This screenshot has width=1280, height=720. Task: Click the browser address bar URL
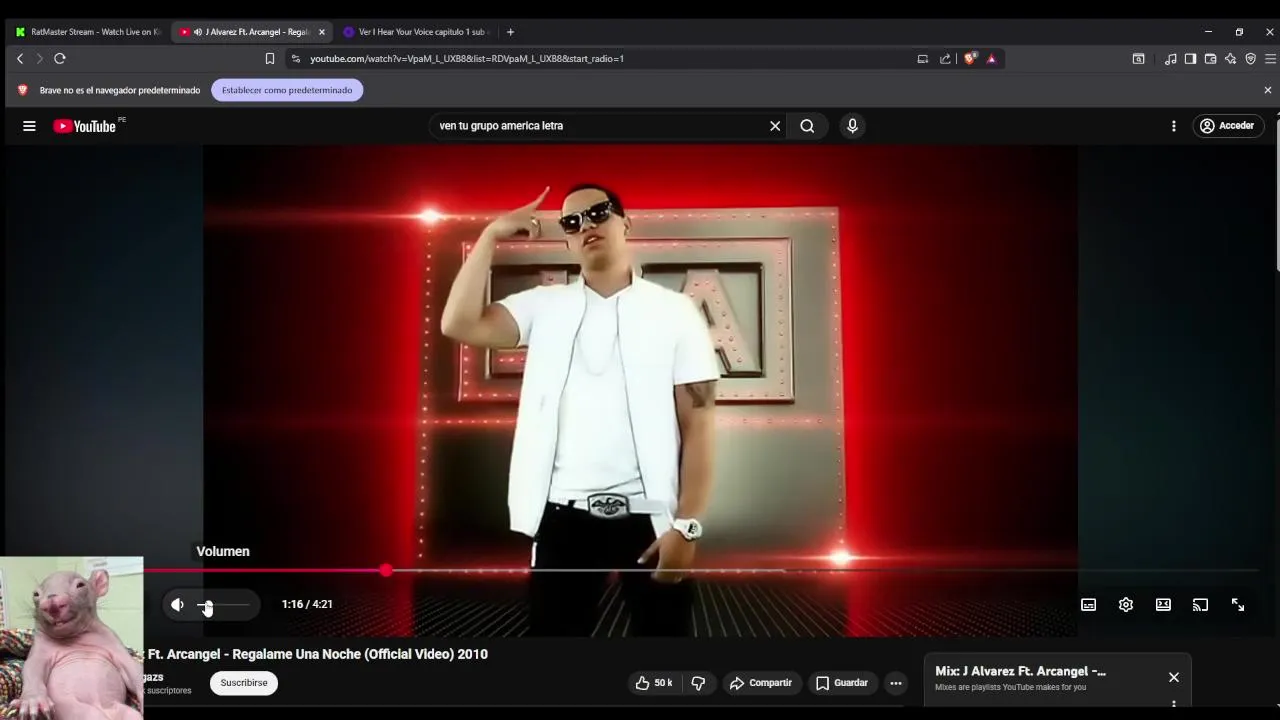coord(467,59)
